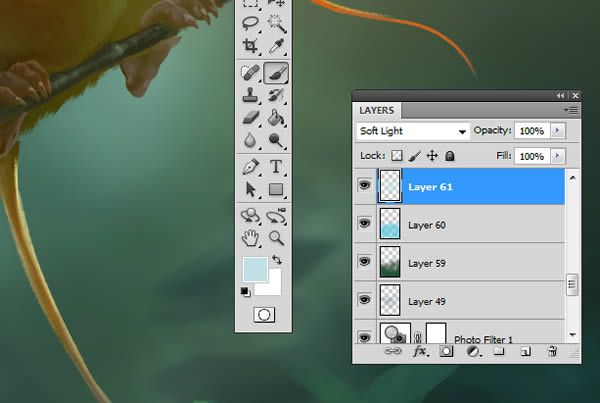
Task: Activate the Zoom tool
Action: (276, 238)
